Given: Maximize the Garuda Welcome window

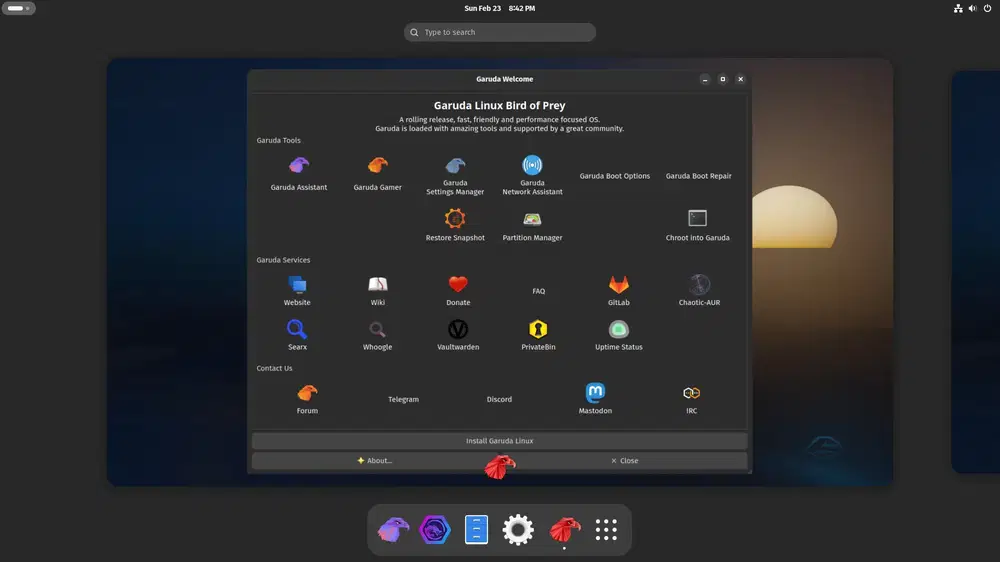Looking at the screenshot, I should tap(723, 79).
